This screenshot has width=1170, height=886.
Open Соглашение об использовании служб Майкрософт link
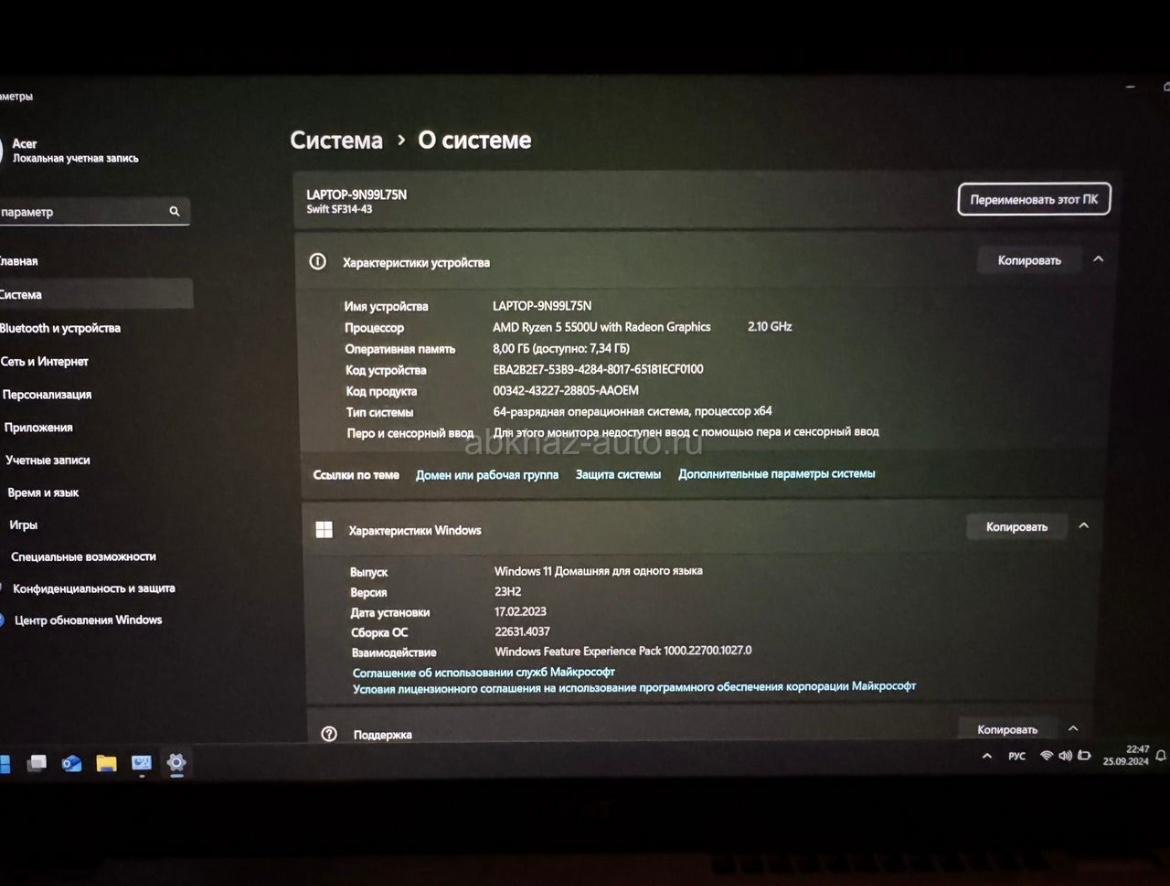pos(484,672)
